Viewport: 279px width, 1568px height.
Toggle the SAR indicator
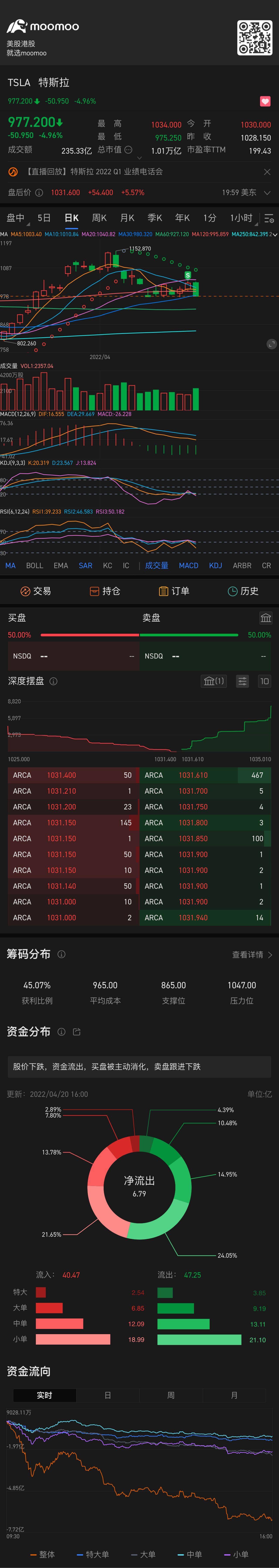click(x=85, y=566)
